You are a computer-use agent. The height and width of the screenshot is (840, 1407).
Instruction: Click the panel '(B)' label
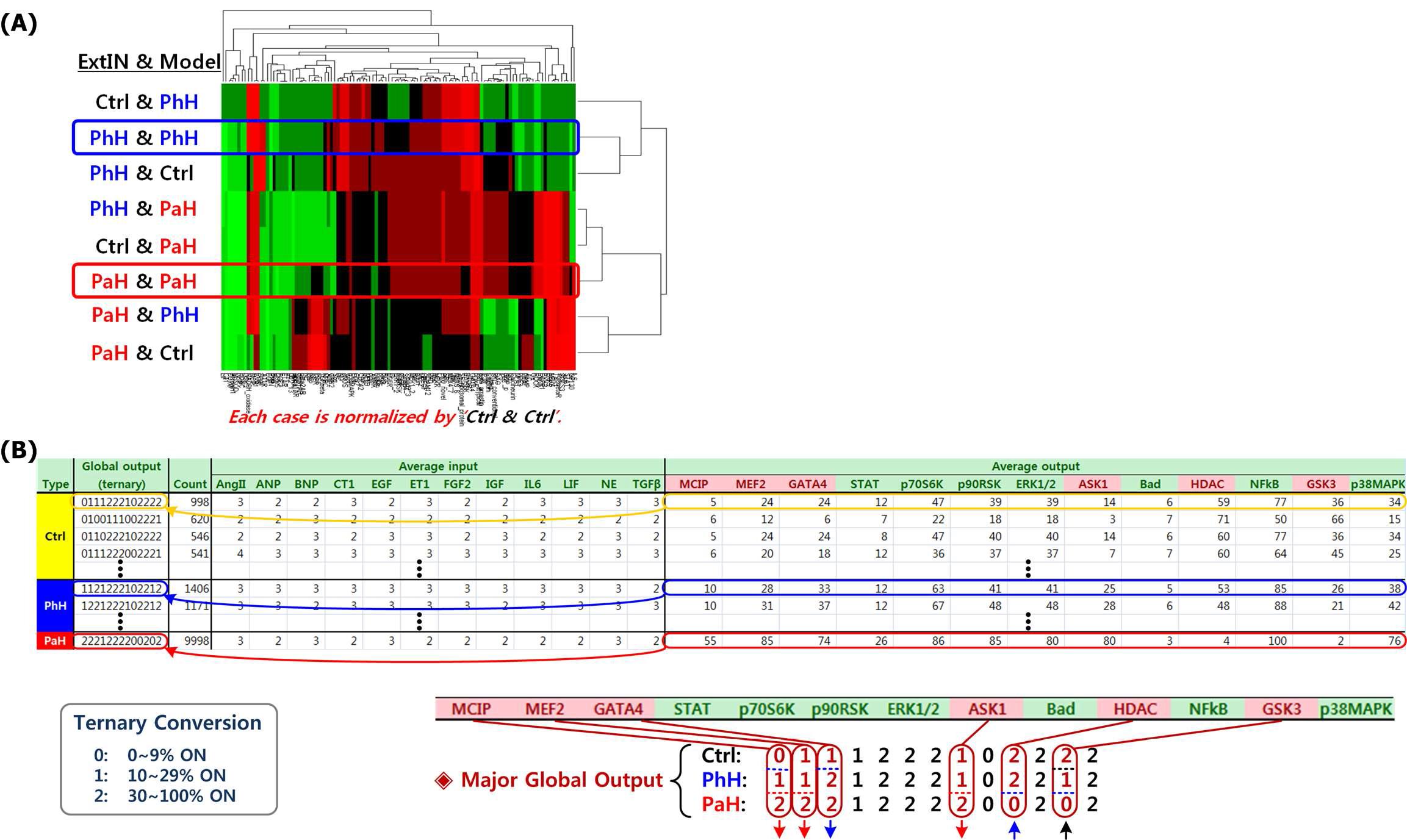point(19,450)
